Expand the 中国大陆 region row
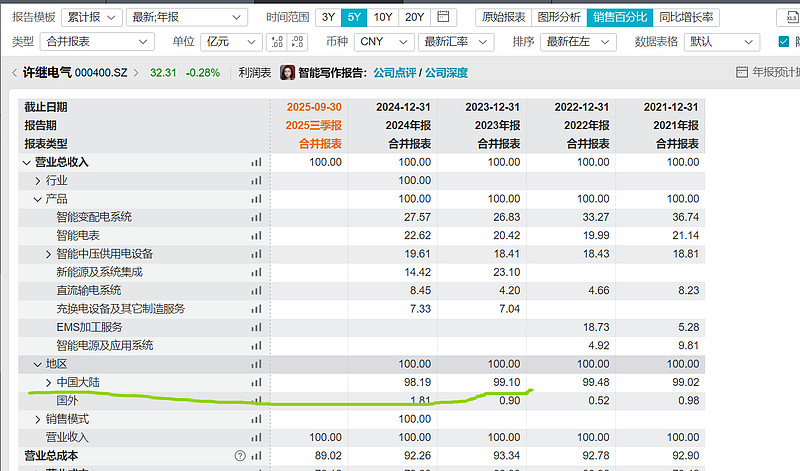 tap(49, 382)
